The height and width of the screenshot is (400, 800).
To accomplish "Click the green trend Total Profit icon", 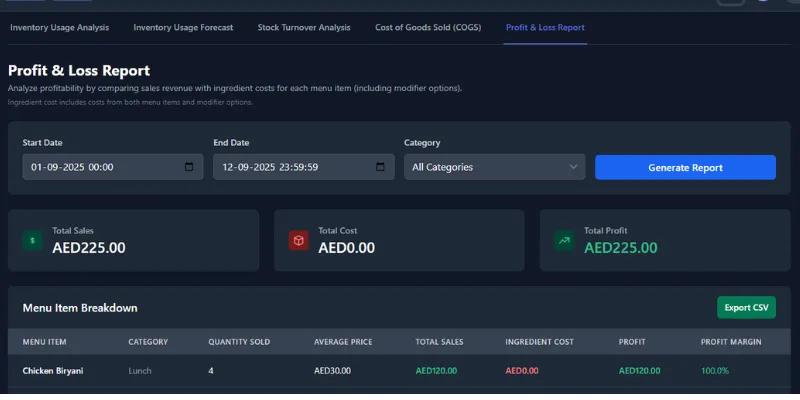I will click(564, 240).
